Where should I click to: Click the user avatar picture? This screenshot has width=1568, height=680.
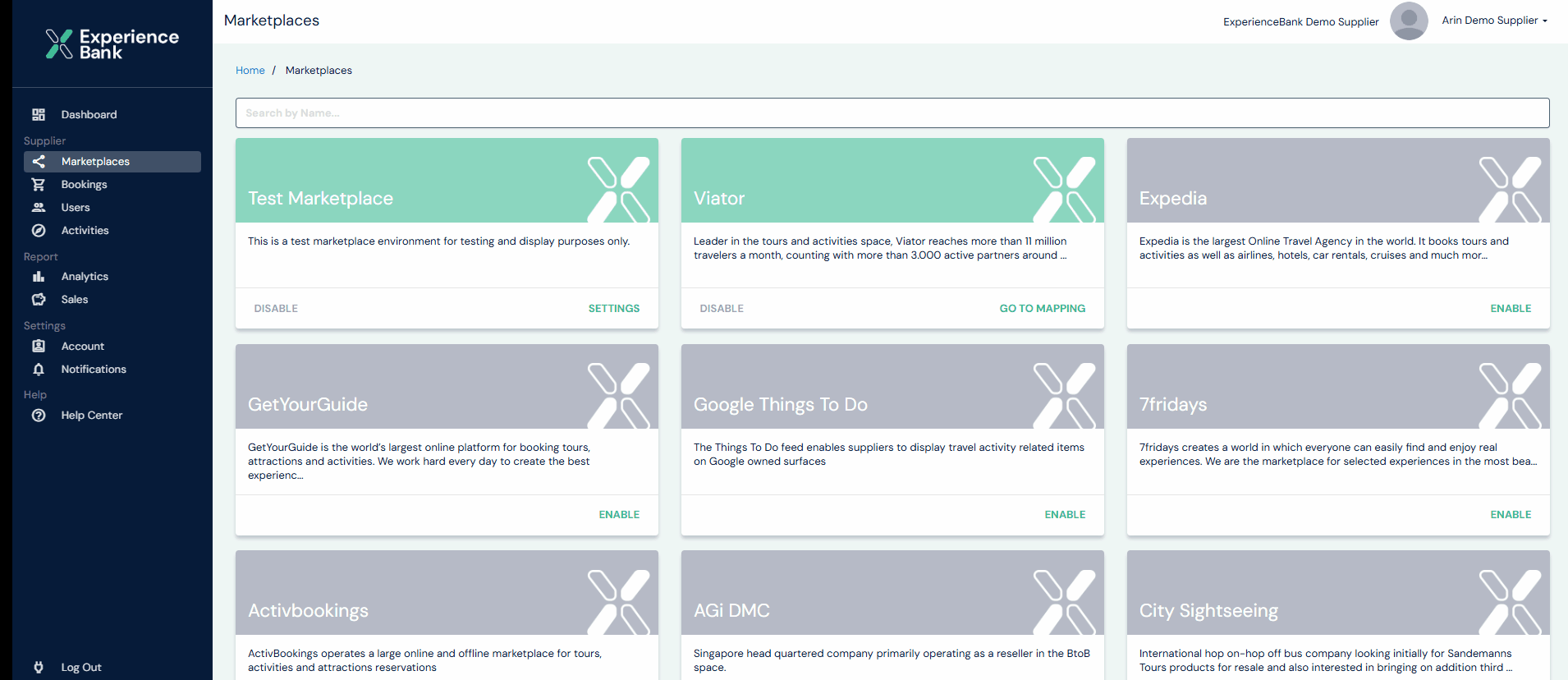1409,21
